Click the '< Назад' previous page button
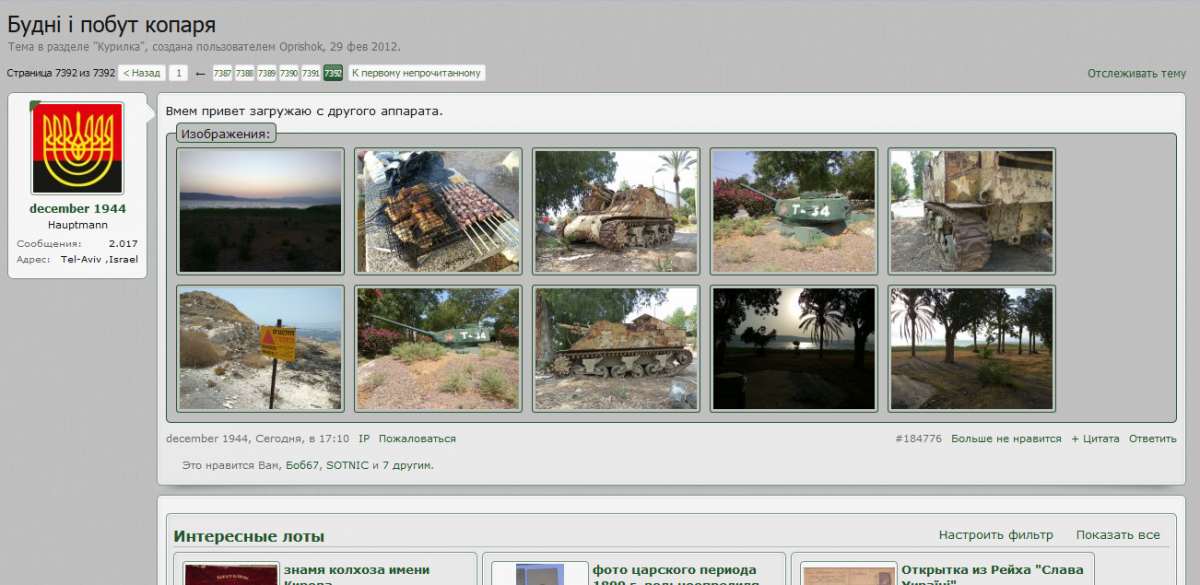Viewport: 1200px width, 585px height. 142,73
